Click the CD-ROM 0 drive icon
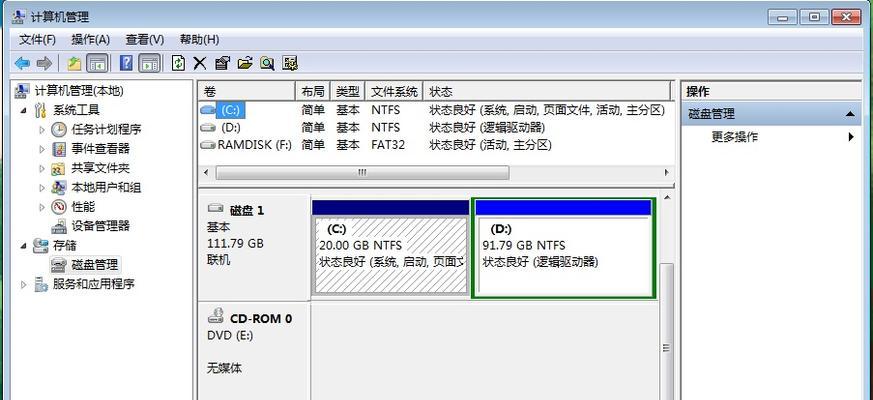Image resolution: width=873 pixels, height=400 pixels. coord(215,316)
